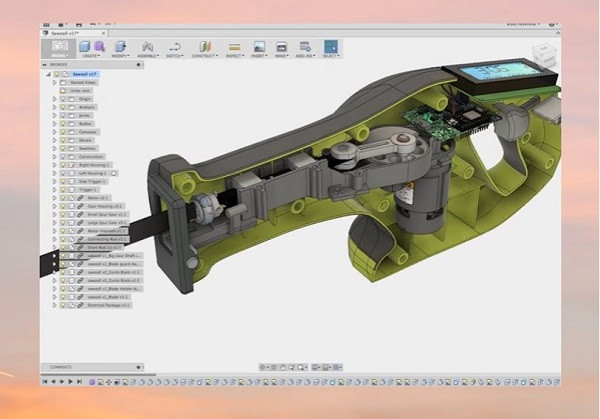Toggle visibility bulb of Origin folder
The height and width of the screenshot is (419, 600).
coord(63,99)
